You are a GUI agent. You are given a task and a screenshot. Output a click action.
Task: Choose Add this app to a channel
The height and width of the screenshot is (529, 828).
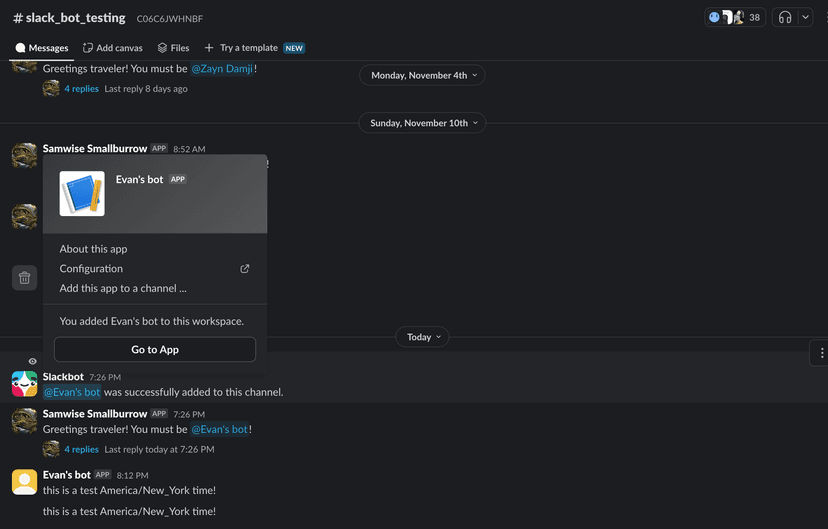tap(123, 288)
